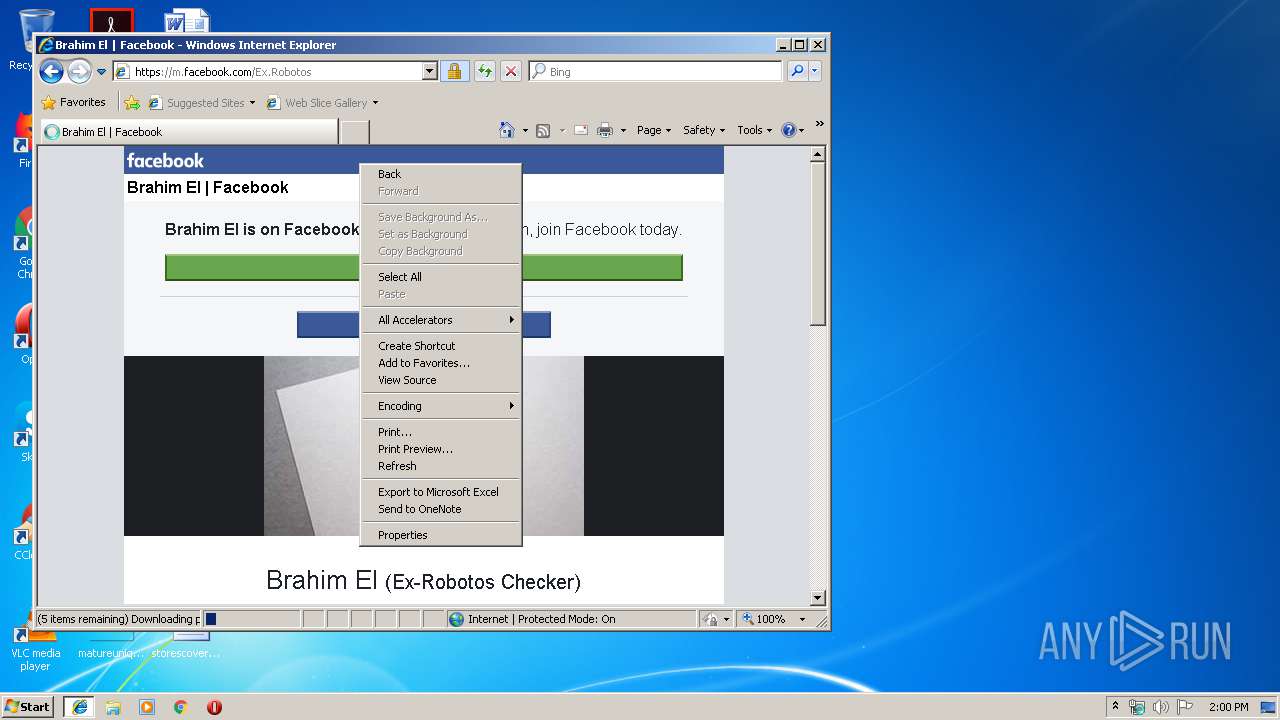Image resolution: width=1280 pixels, height=720 pixels.
Task: Expand All Accelerators submenu
Action: 440,320
